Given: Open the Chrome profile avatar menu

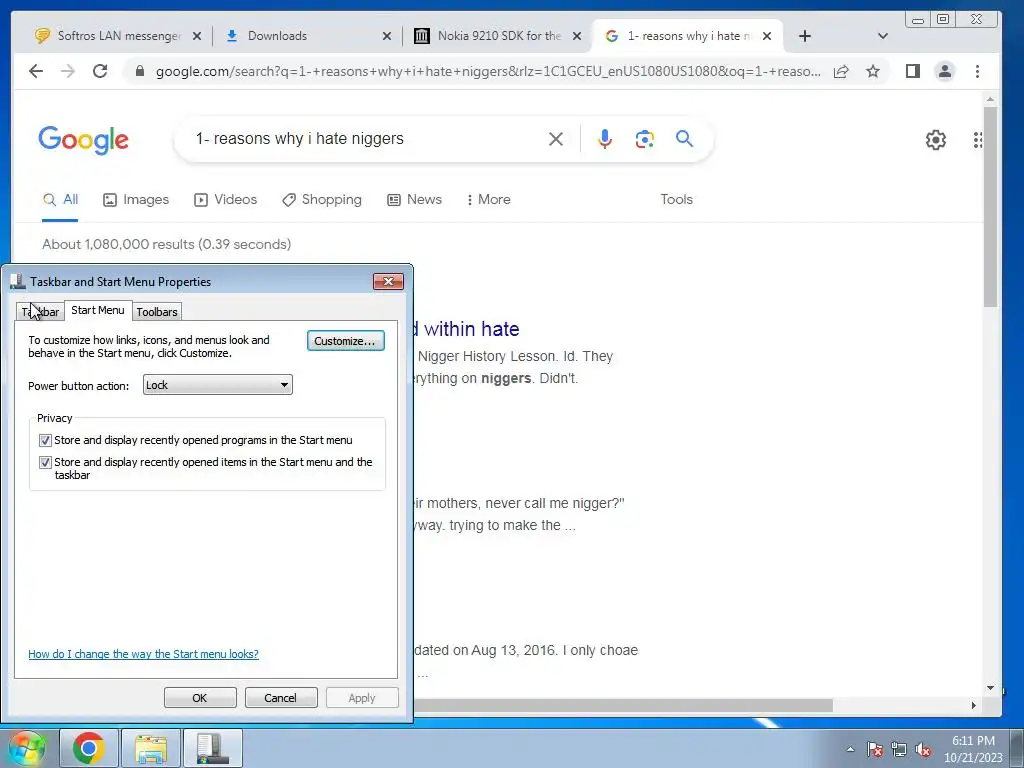Looking at the screenshot, I should 944,71.
